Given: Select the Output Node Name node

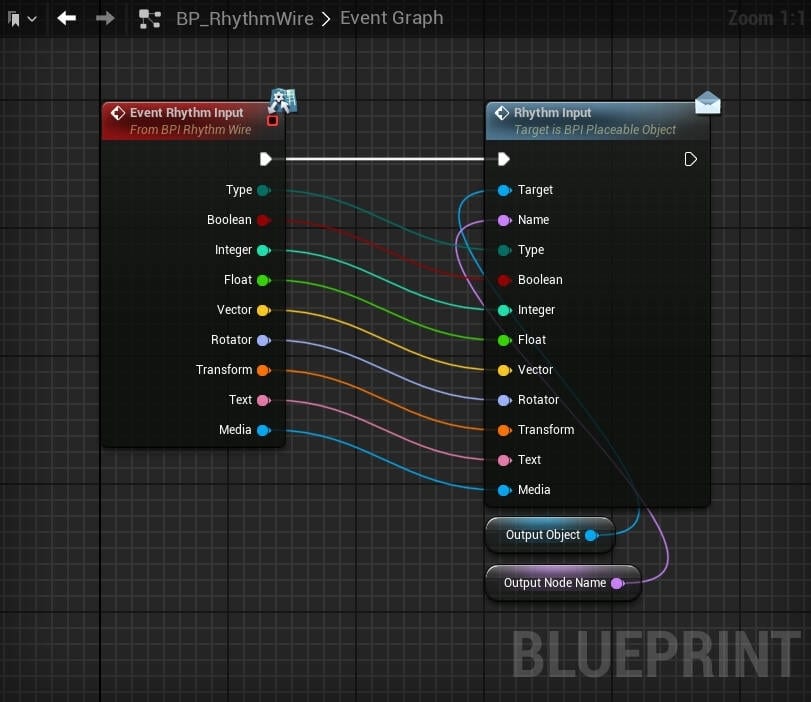Looking at the screenshot, I should 556,582.
